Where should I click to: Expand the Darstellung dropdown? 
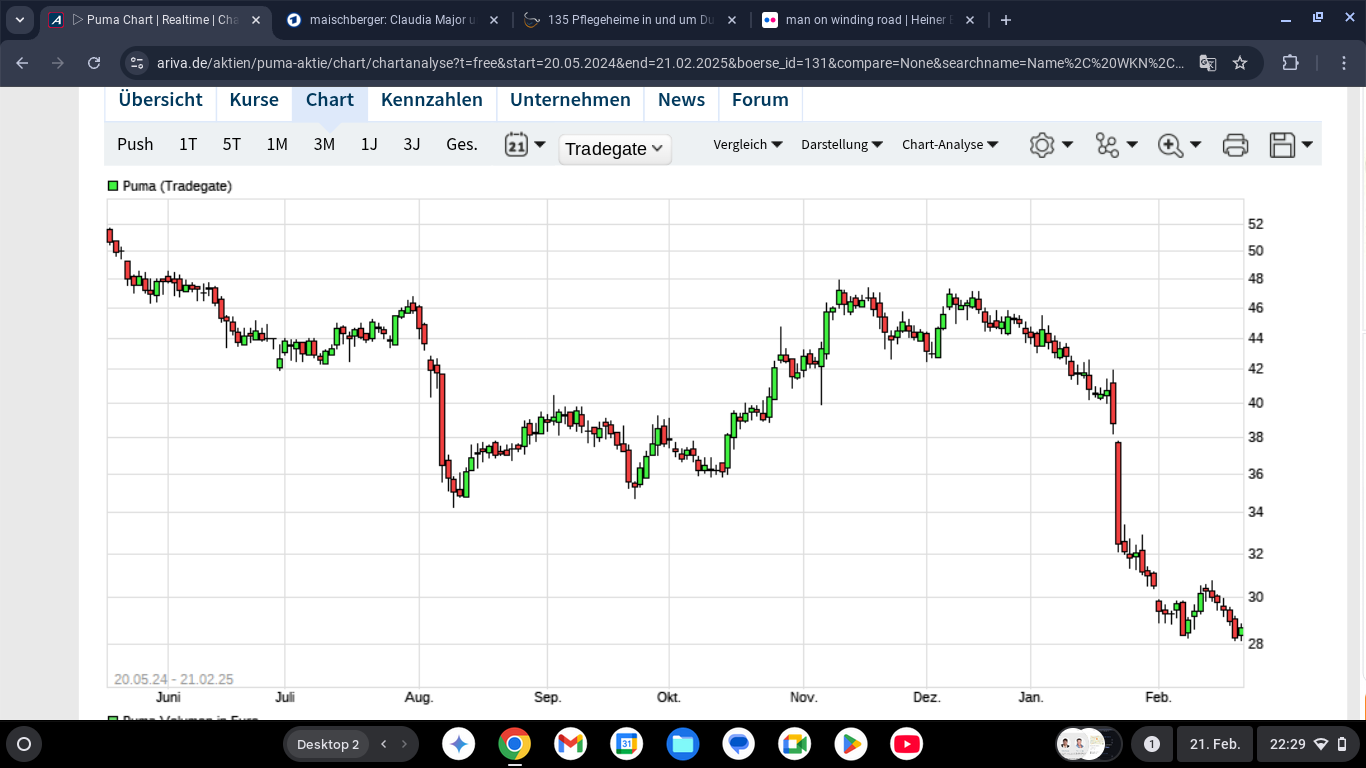842,145
